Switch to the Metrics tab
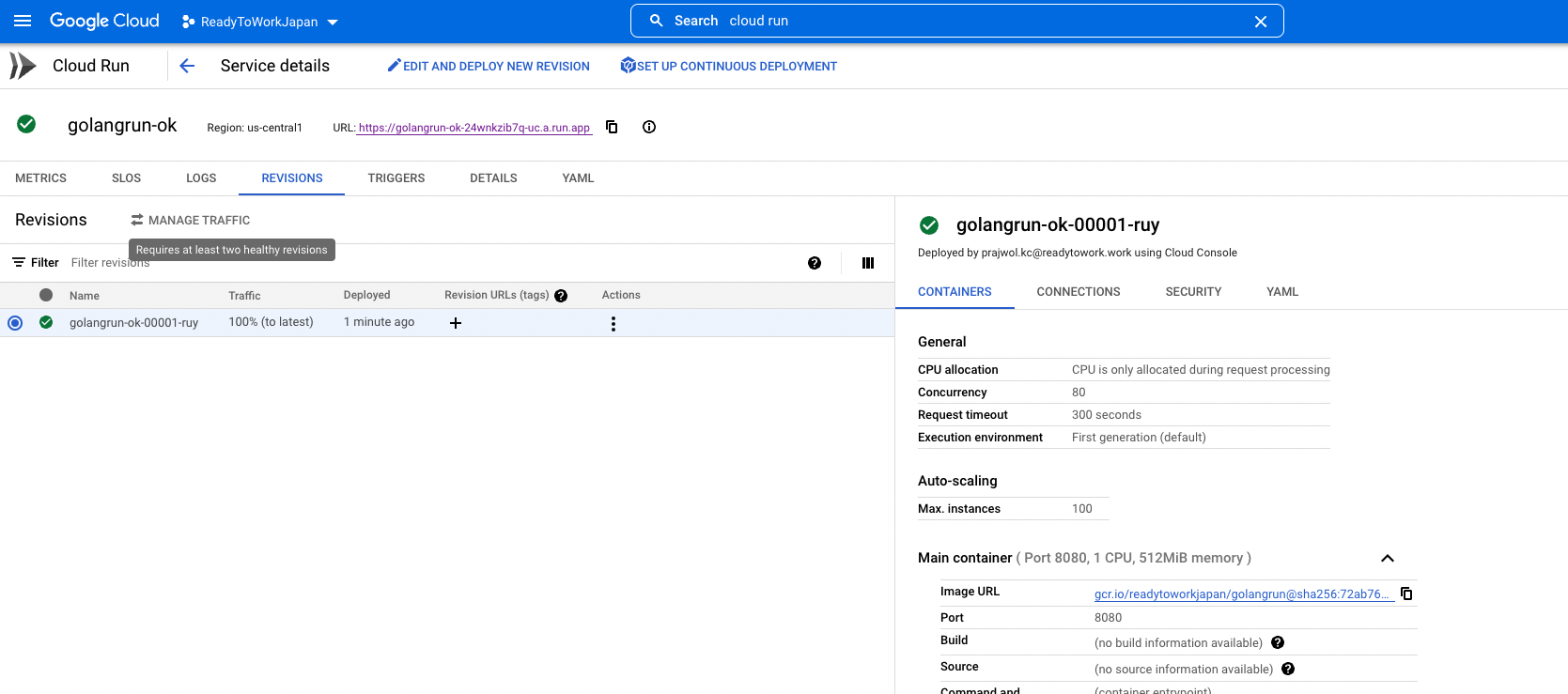This screenshot has width=1568, height=694. pyautogui.click(x=40, y=178)
